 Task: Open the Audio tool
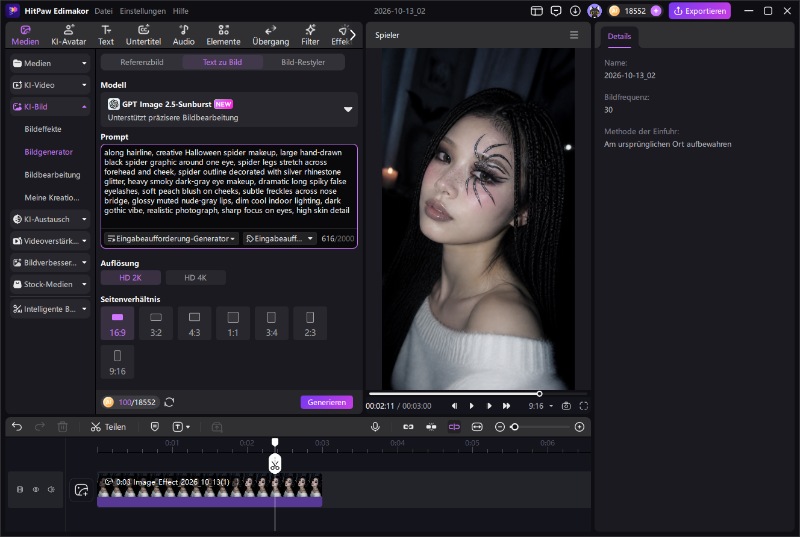[x=184, y=35]
